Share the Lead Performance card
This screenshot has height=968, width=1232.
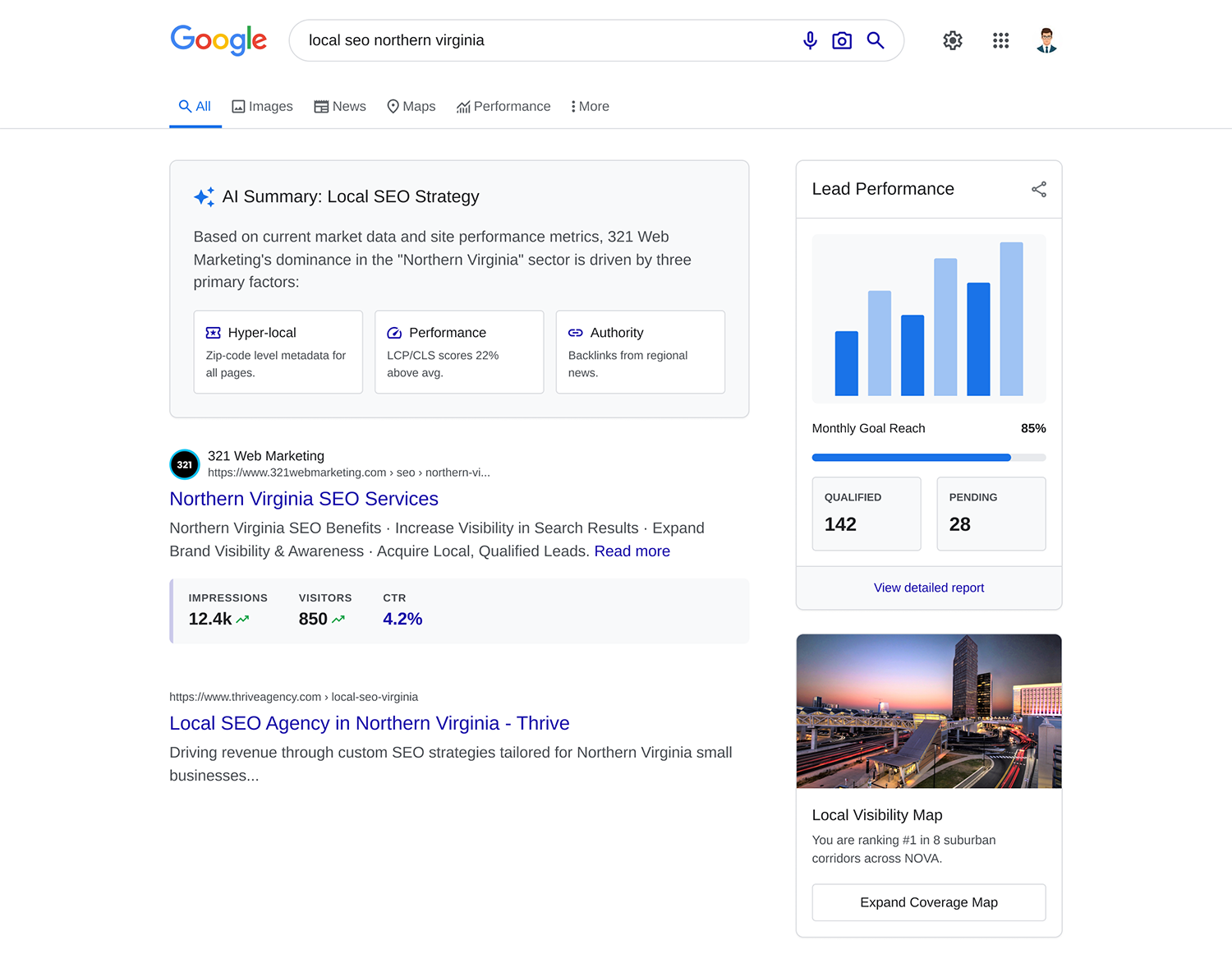(1039, 189)
